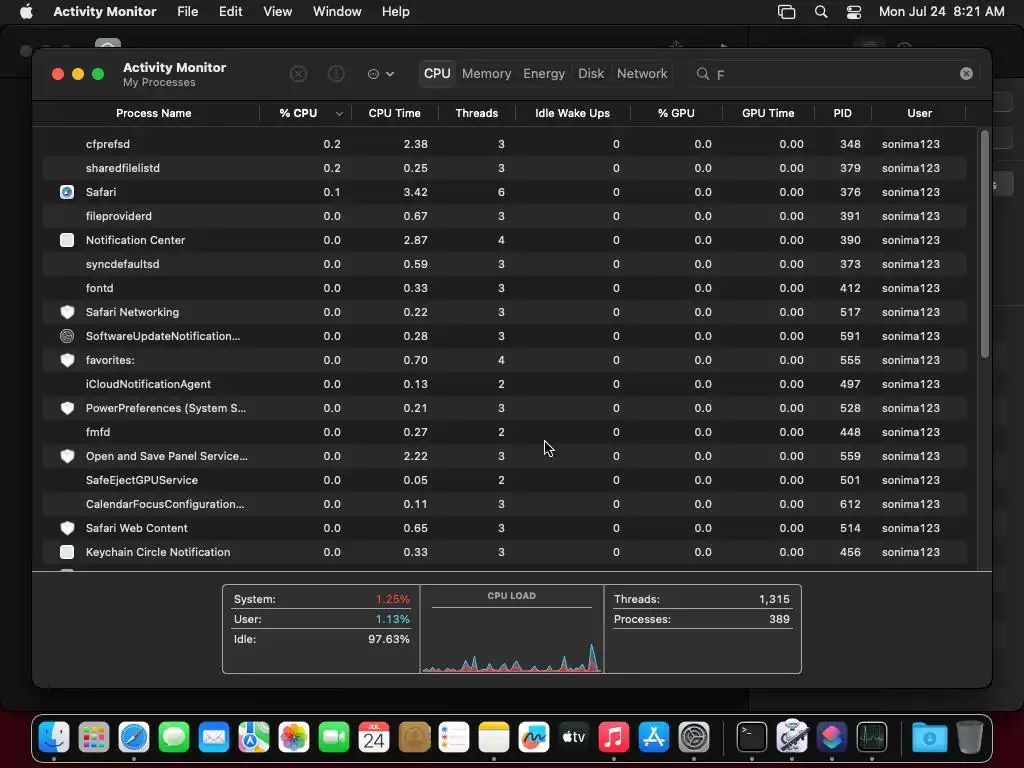Select the SafeEjectGPUService process
The image size is (1024, 768).
504,480
